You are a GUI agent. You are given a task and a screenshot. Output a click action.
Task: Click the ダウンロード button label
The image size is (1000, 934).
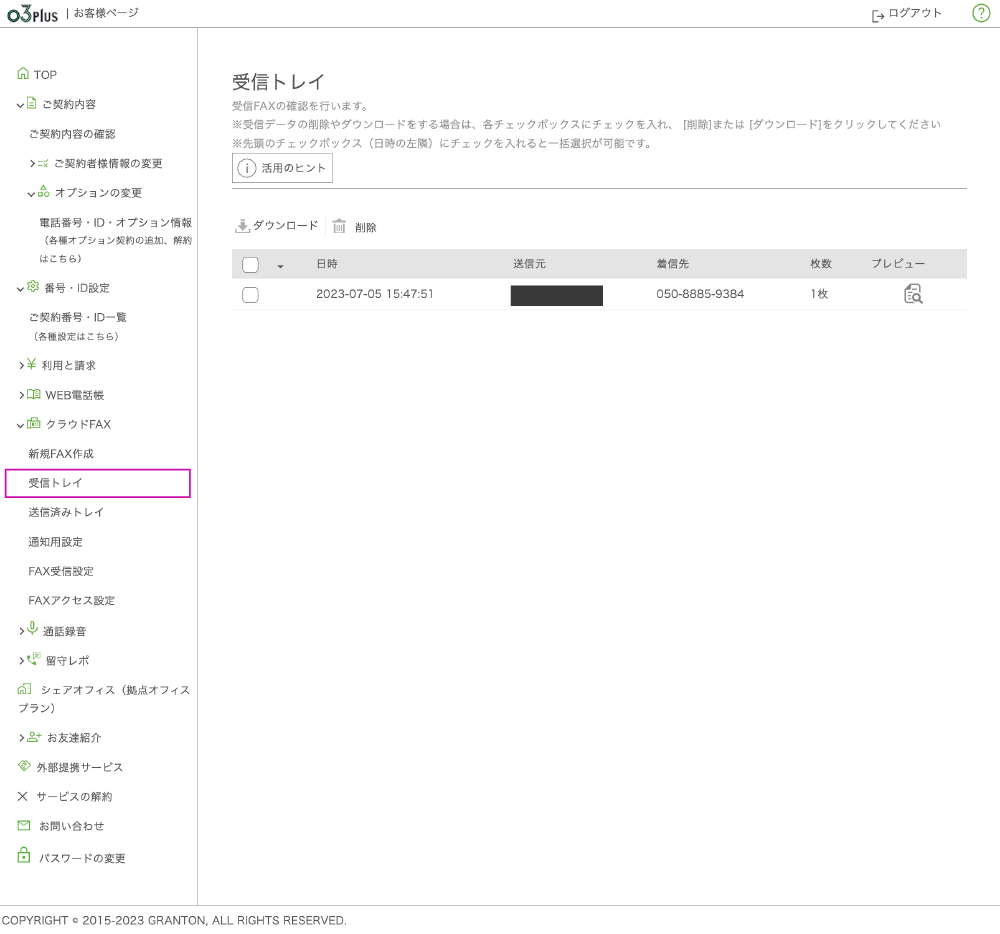click(x=285, y=226)
